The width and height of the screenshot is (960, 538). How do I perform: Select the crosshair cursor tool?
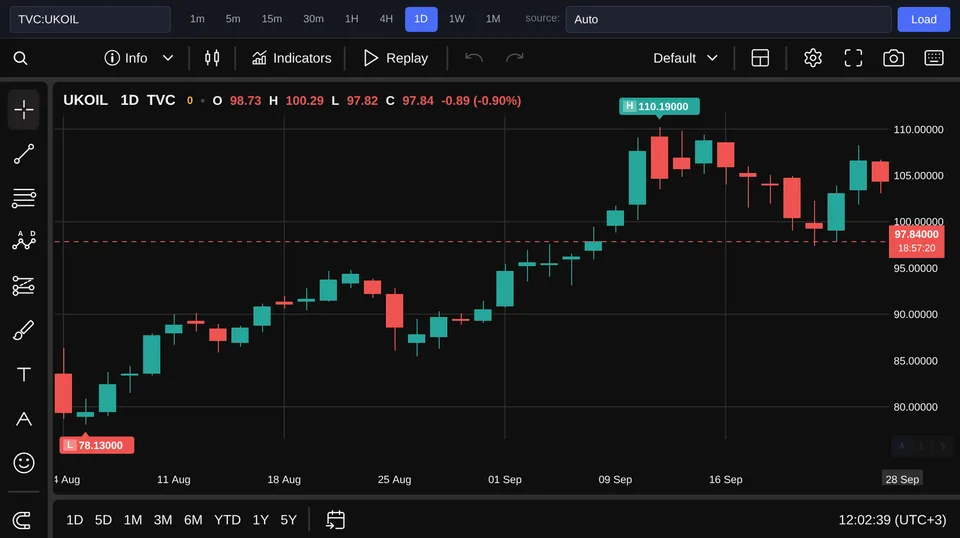point(24,110)
